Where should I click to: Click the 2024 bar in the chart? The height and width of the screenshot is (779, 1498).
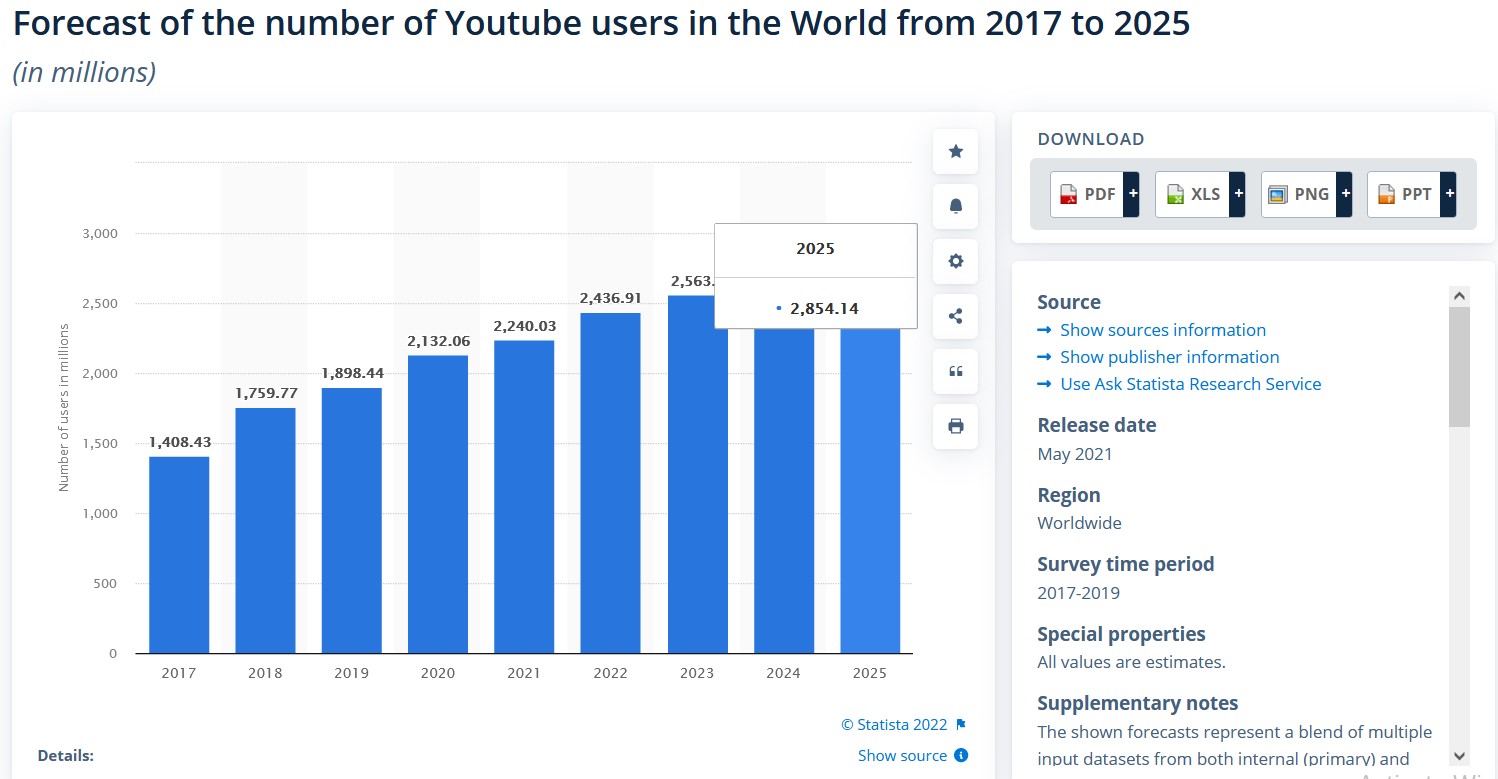point(784,490)
